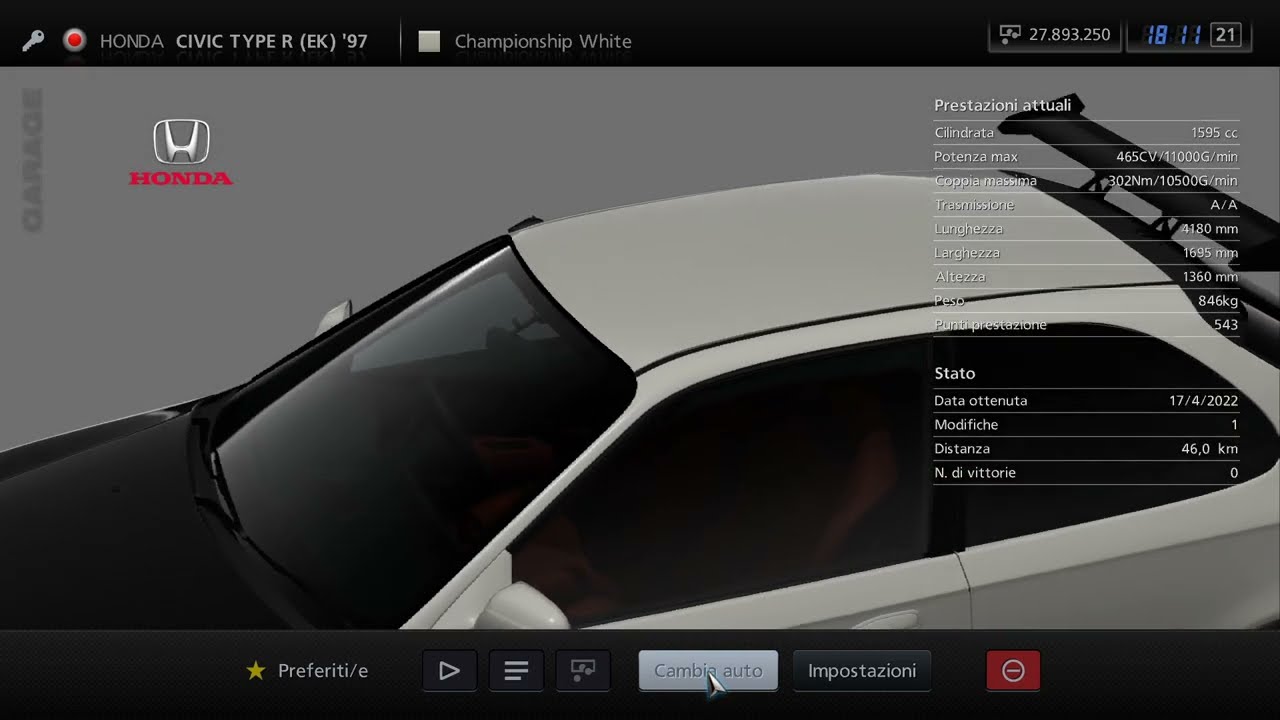The image size is (1280, 720).
Task: Click the Distanza 46,0 km row
Action: tap(1086, 448)
